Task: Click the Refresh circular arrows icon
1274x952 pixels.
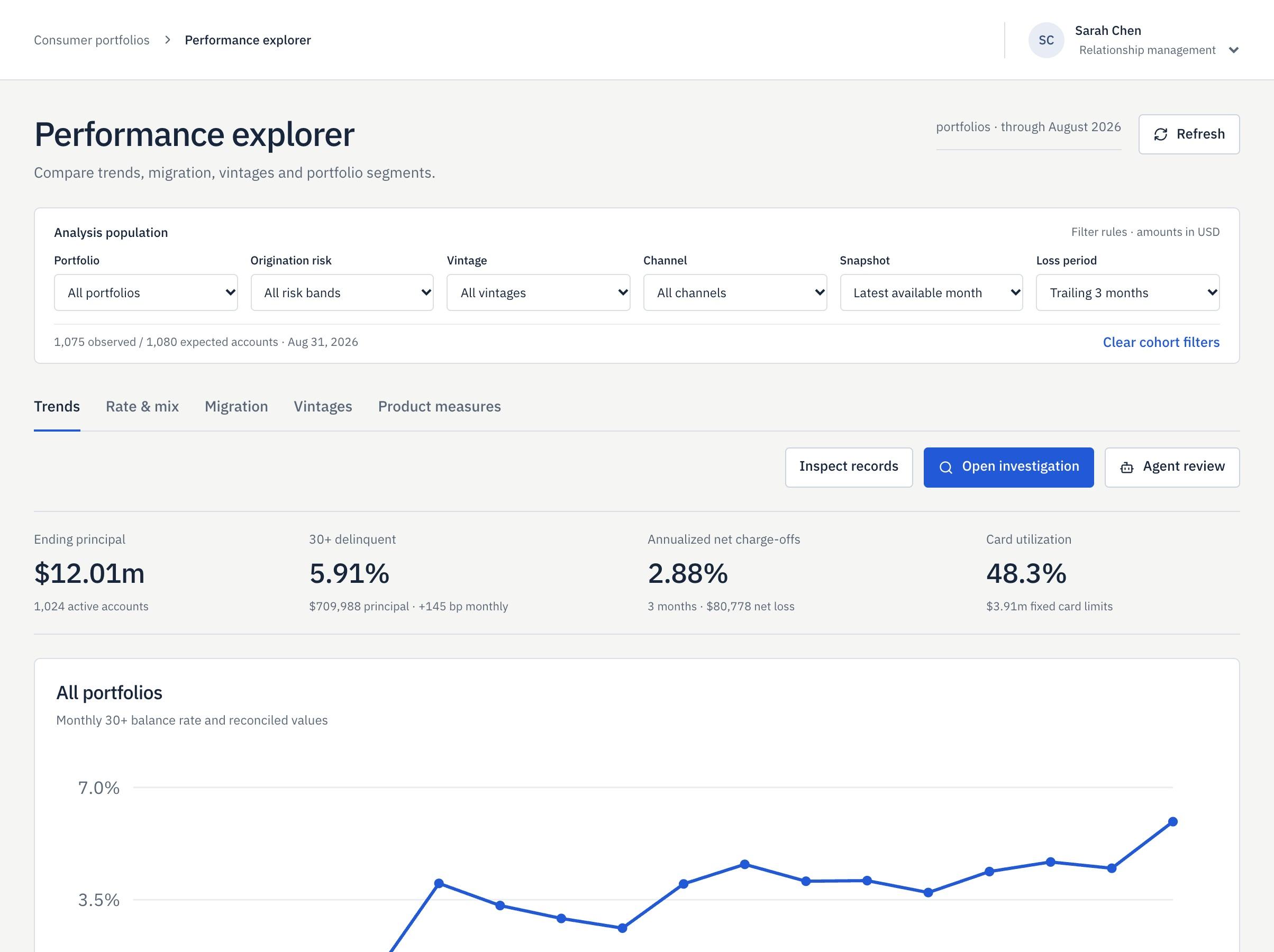Action: point(1161,134)
